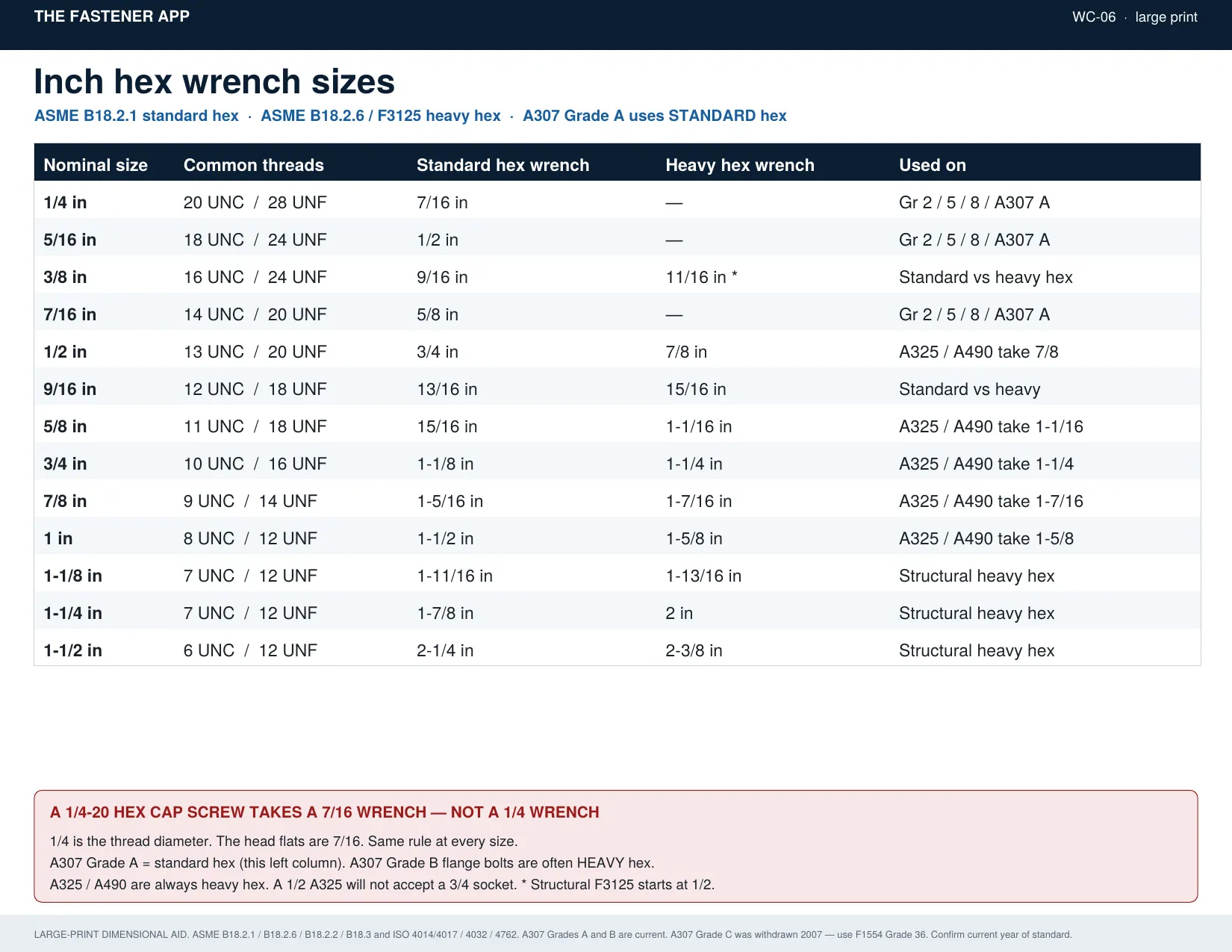Select the '1 in' nominal size cell
The image size is (1232, 952).
click(58, 538)
